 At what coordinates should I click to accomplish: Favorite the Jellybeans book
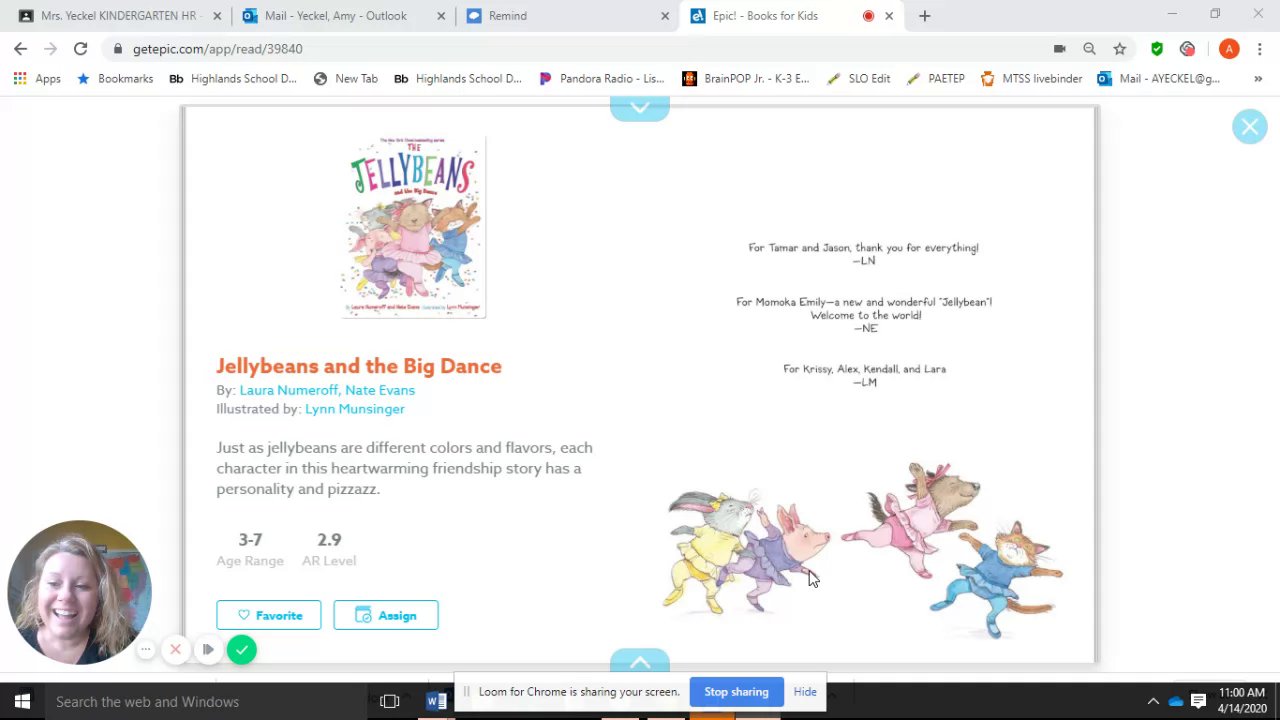pyautogui.click(x=269, y=615)
